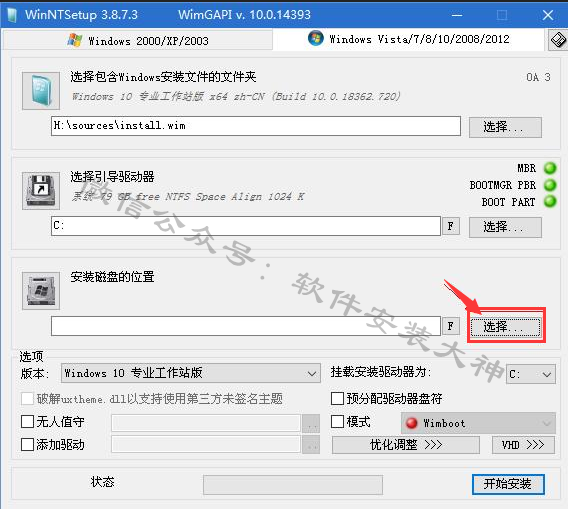Switch to the Windows 2000/XP/2003 tab

pos(138,40)
